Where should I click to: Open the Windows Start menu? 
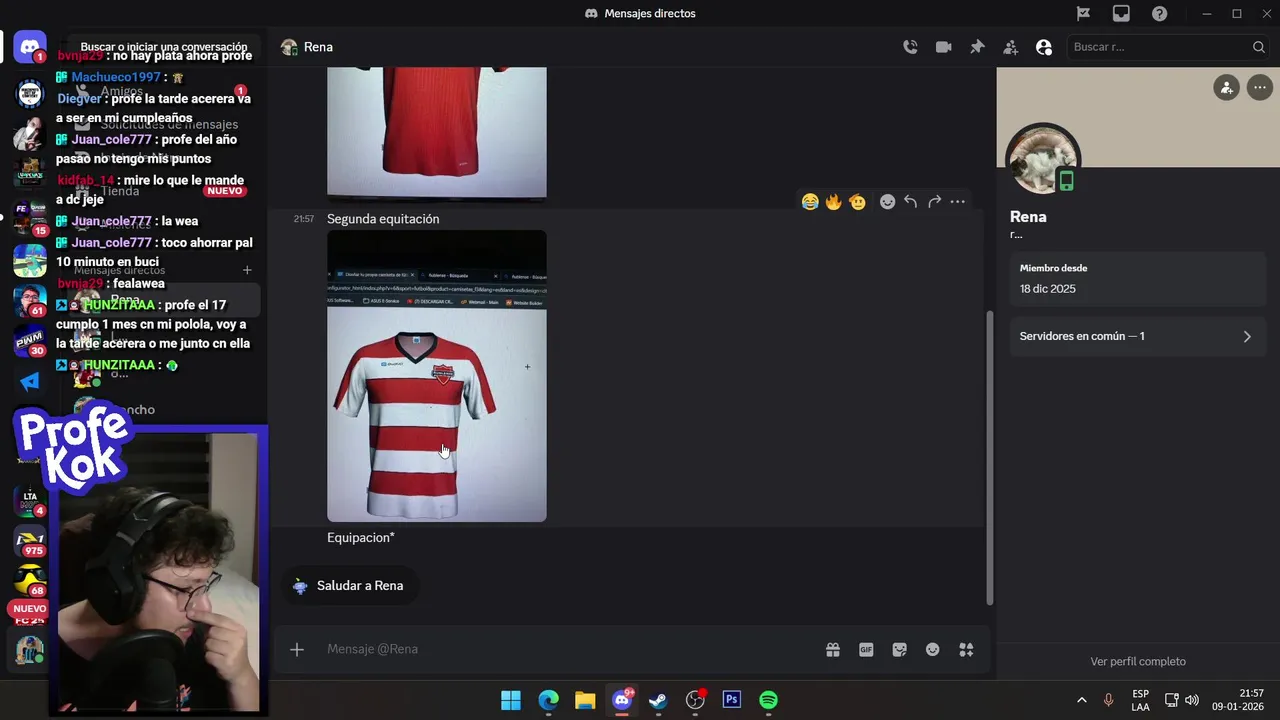(511, 700)
